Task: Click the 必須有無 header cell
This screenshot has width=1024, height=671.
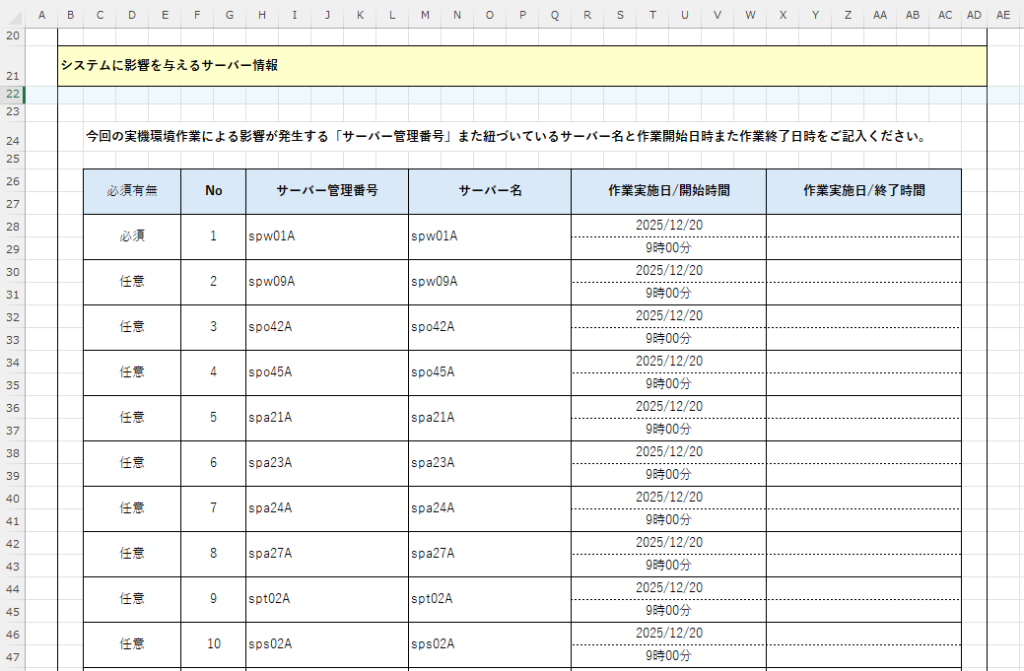Action: click(x=132, y=190)
